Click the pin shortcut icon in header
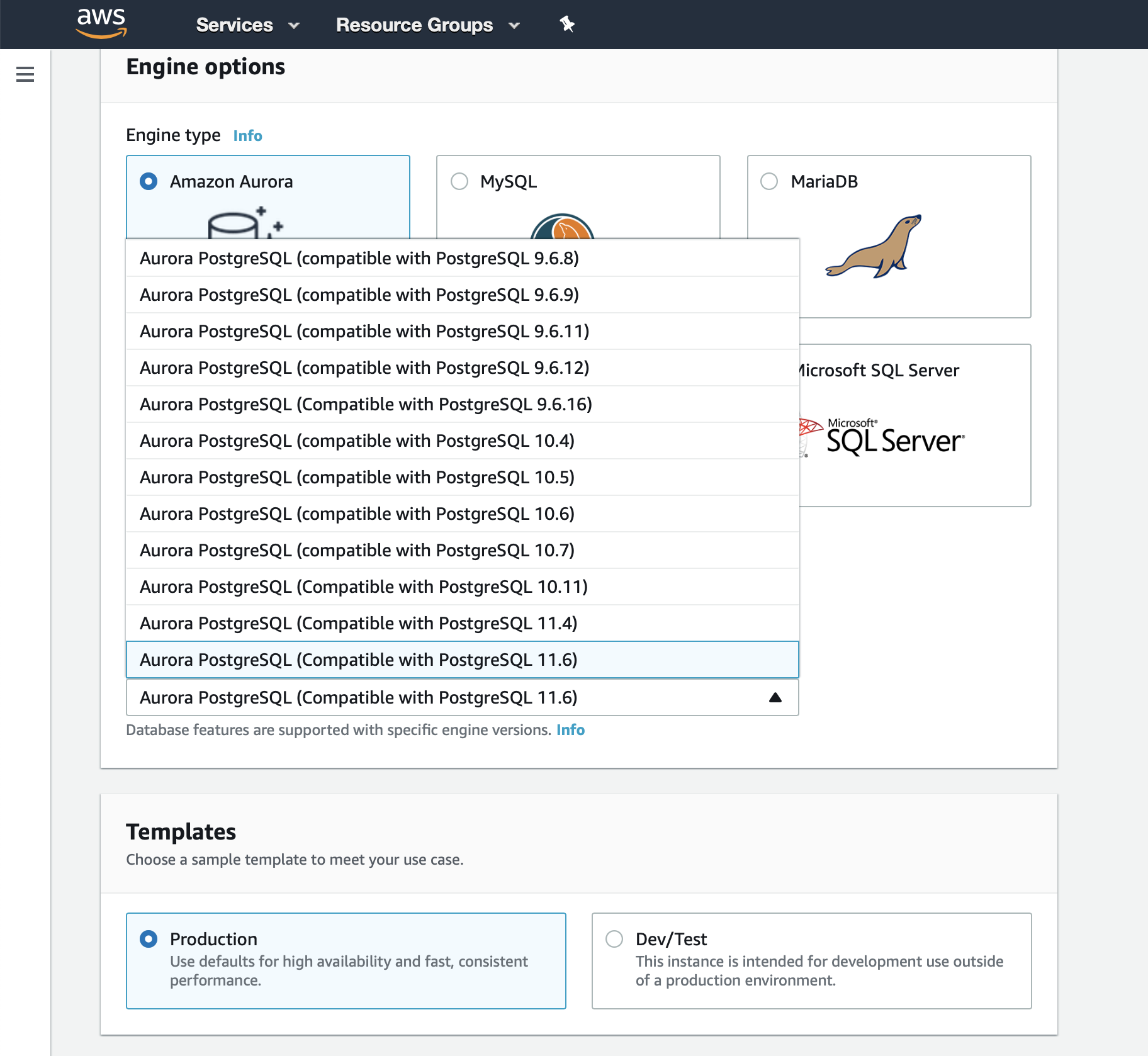 pyautogui.click(x=567, y=25)
